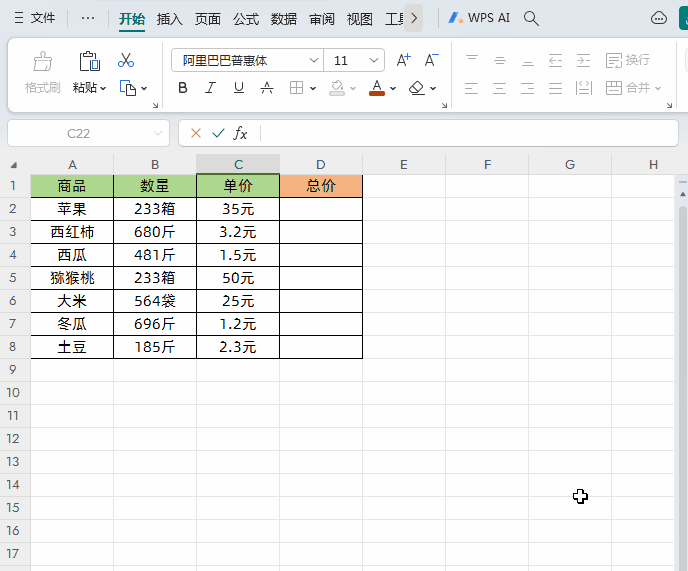This screenshot has height=571, width=688.
Task: Open alignment settings dialog launcher
Action: tap(669, 105)
